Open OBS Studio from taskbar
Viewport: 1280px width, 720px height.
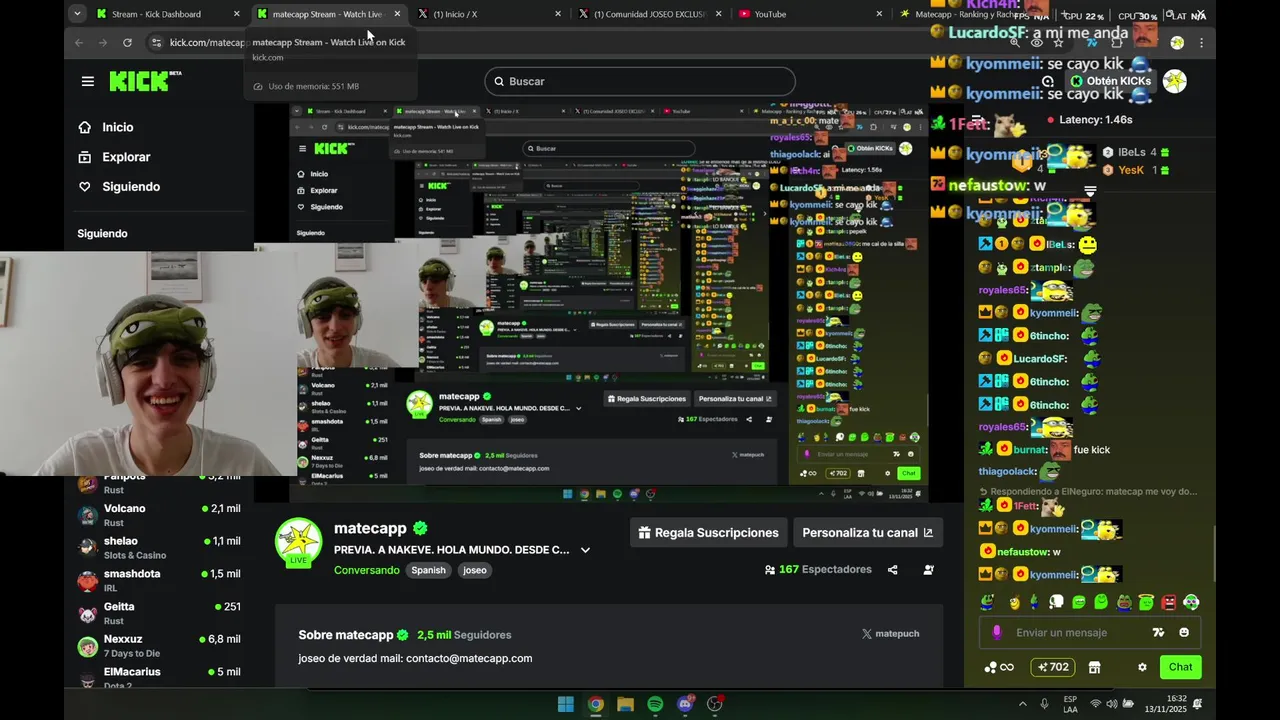point(715,704)
